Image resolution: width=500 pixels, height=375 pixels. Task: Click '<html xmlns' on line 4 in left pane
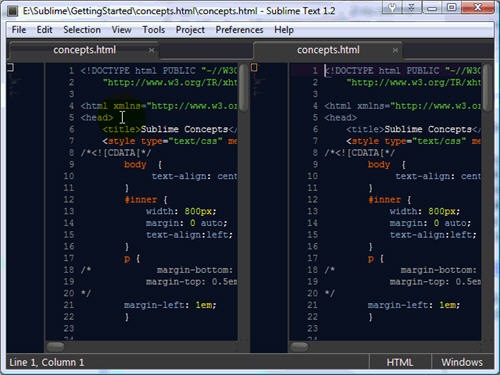pyautogui.click(x=110, y=106)
